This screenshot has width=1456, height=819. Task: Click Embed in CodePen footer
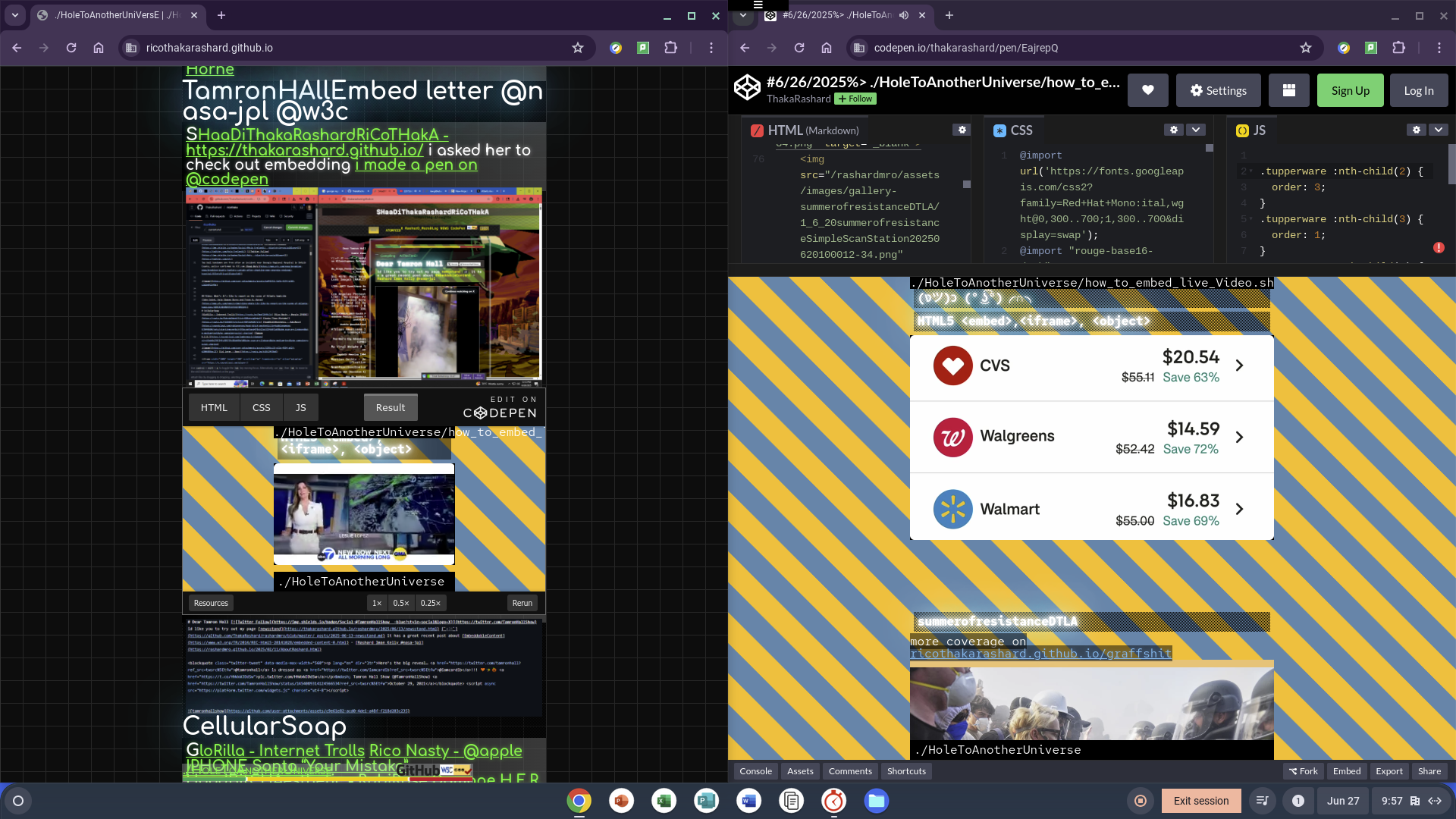(x=1347, y=771)
